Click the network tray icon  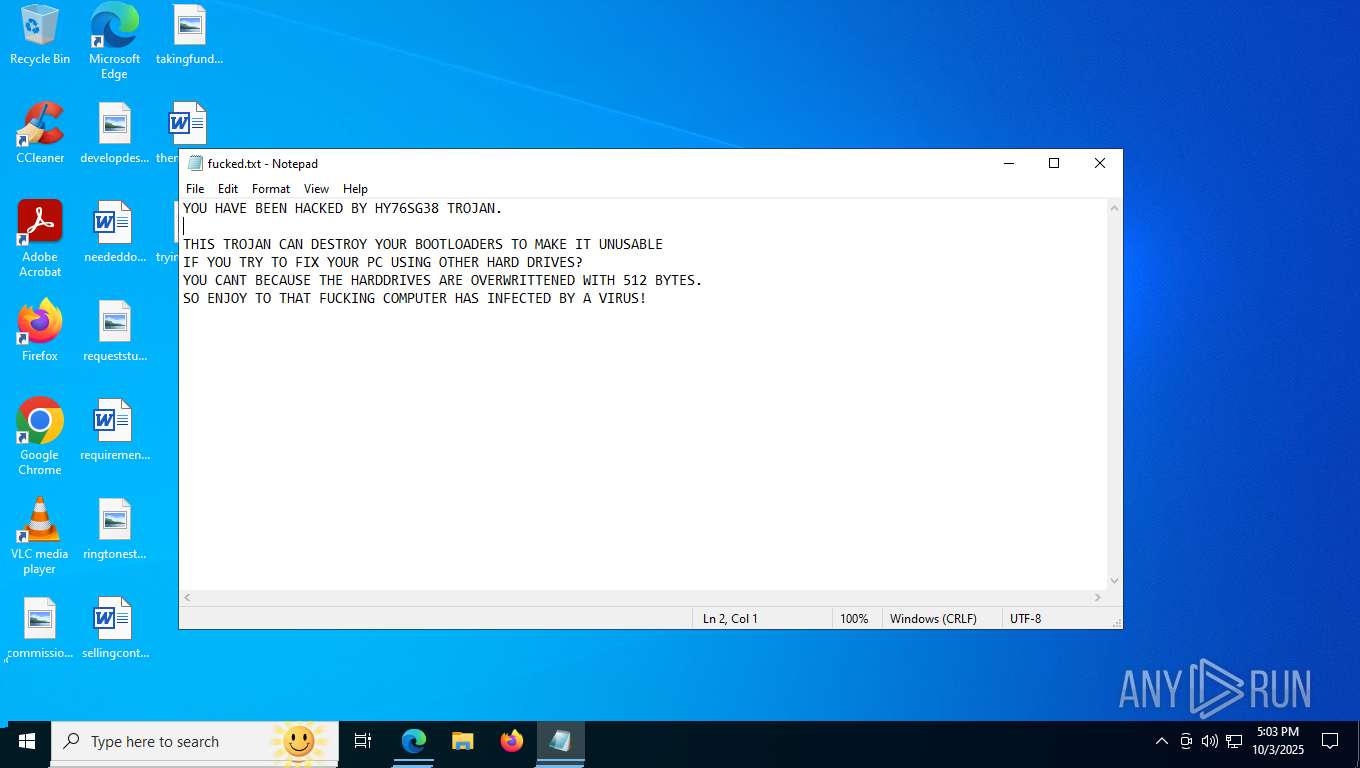(1235, 742)
